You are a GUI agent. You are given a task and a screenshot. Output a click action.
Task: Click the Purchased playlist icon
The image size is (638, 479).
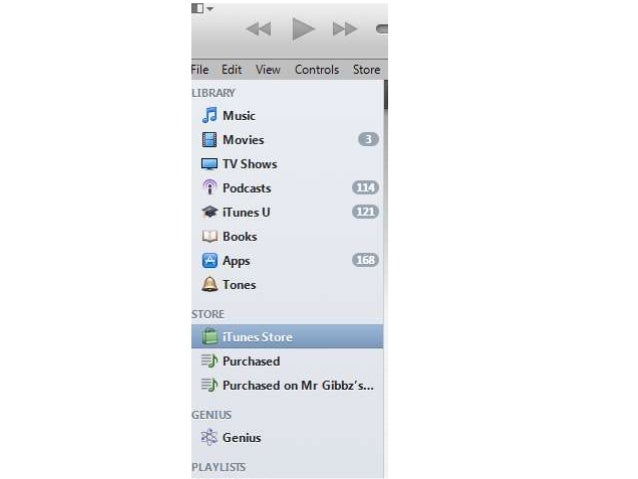pos(210,361)
